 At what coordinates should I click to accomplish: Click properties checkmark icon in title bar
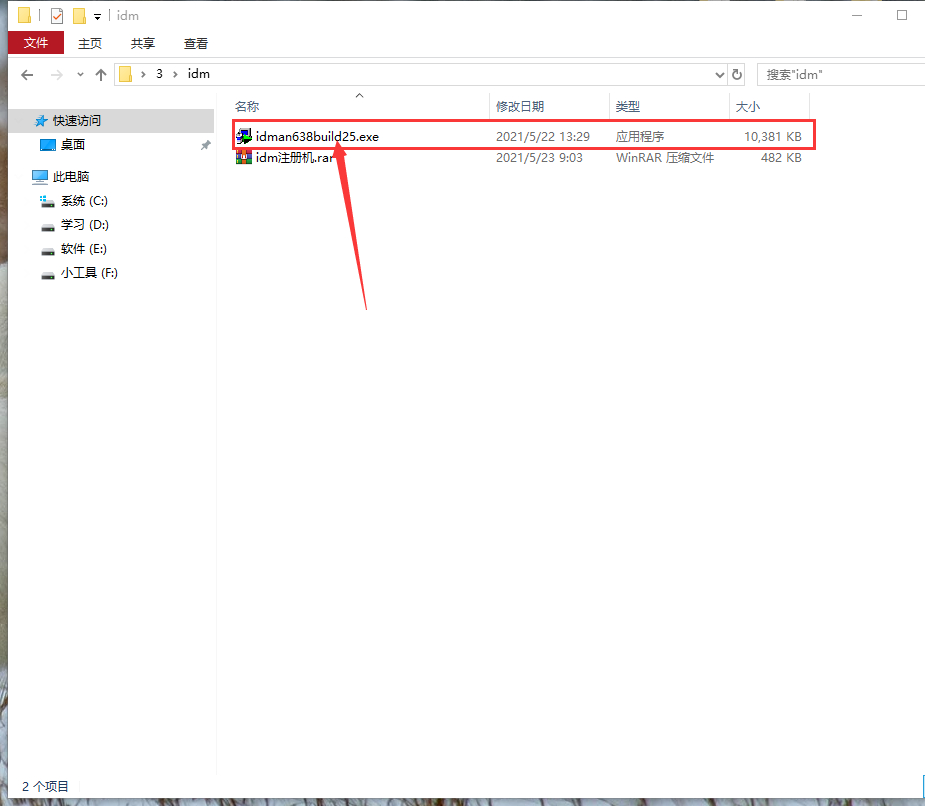pos(57,16)
